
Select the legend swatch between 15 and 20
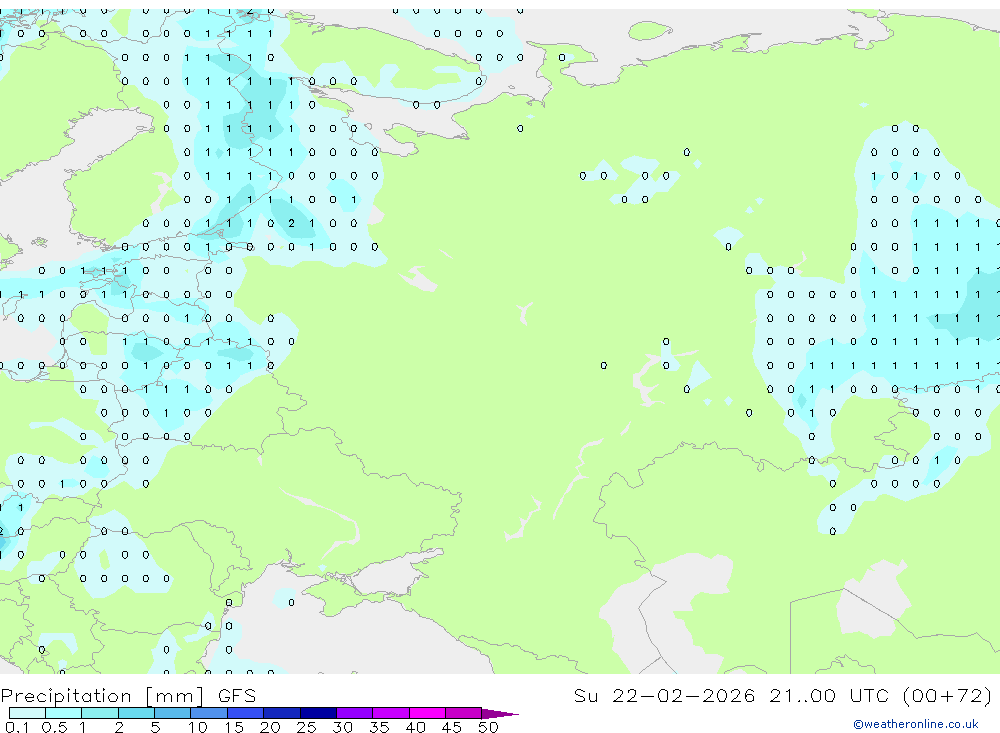[x=246, y=713]
